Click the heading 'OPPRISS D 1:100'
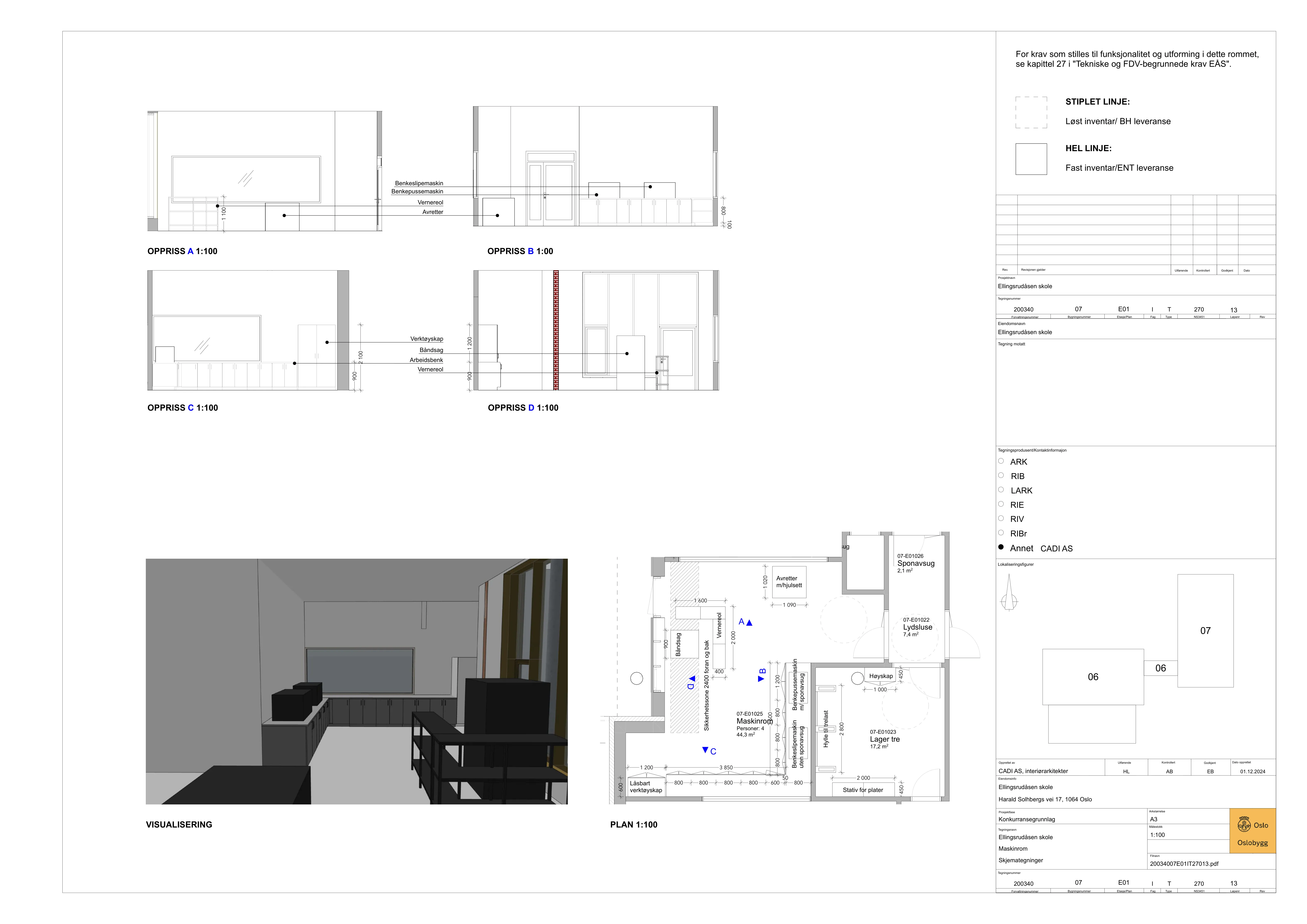The image size is (1307, 924). (523, 408)
